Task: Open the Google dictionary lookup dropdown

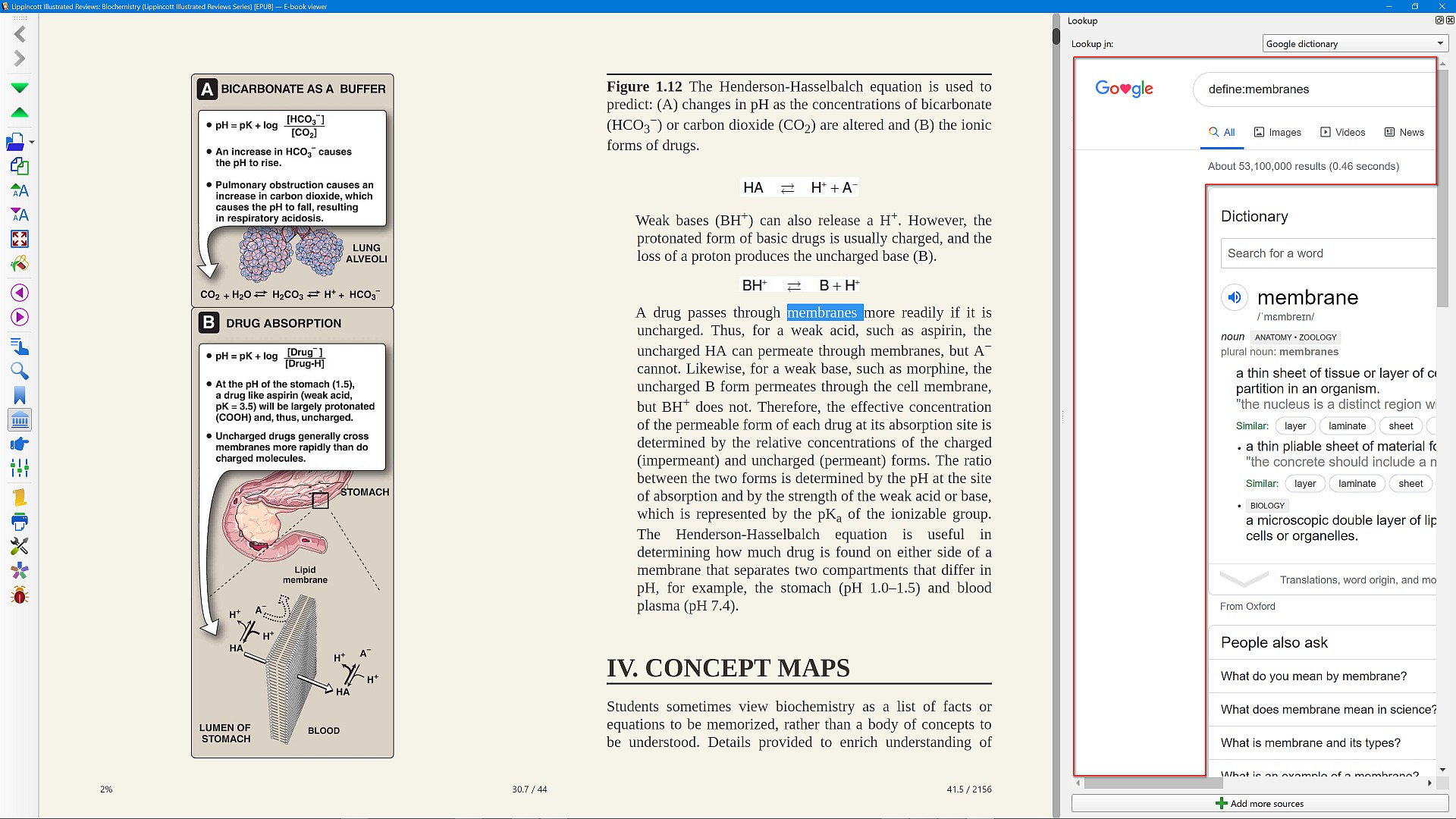Action: click(1354, 44)
